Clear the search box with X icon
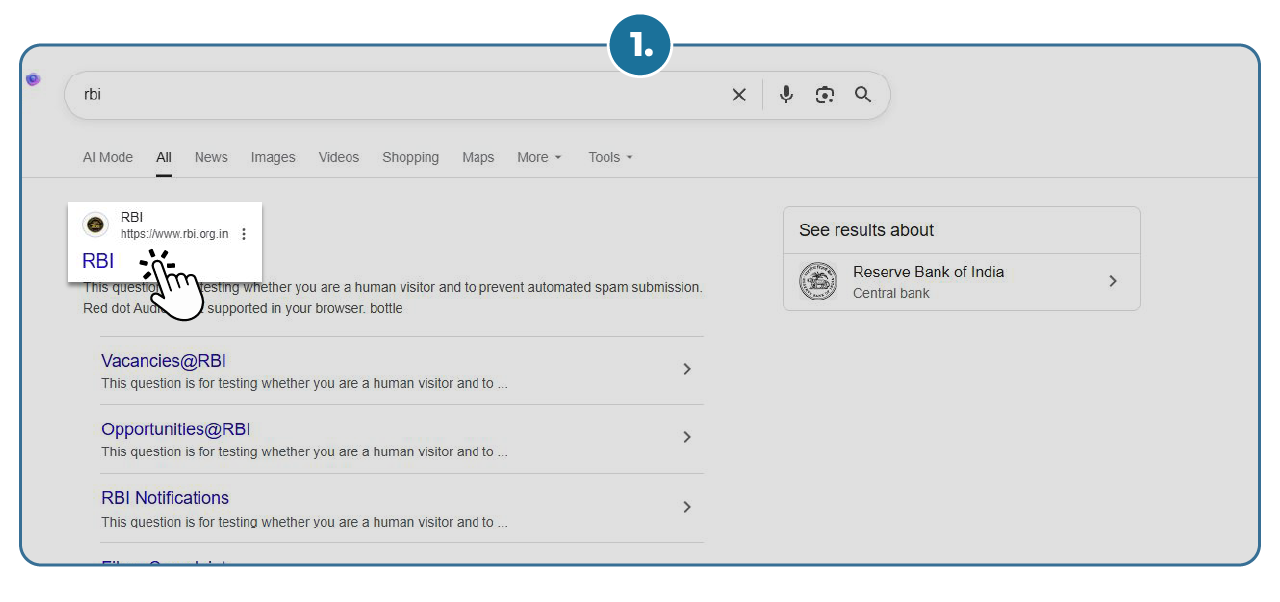The image size is (1280, 602). pyautogui.click(x=739, y=95)
